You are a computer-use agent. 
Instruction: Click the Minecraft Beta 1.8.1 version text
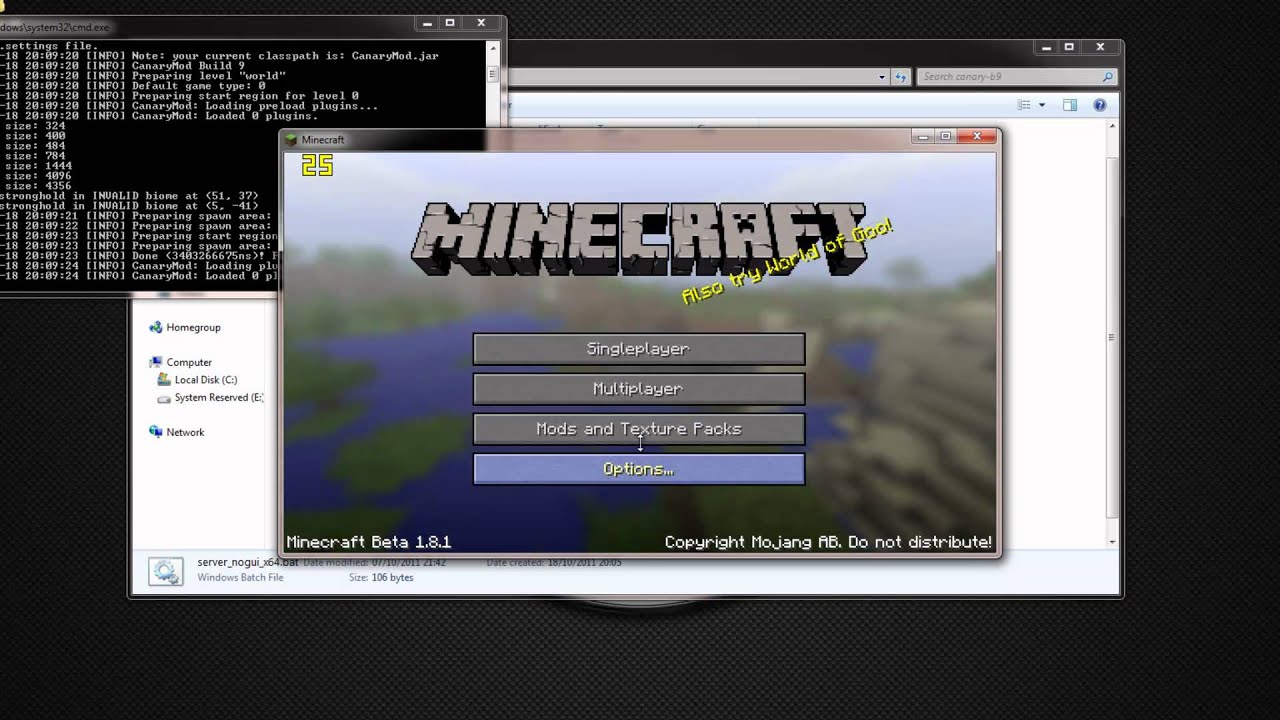369,542
